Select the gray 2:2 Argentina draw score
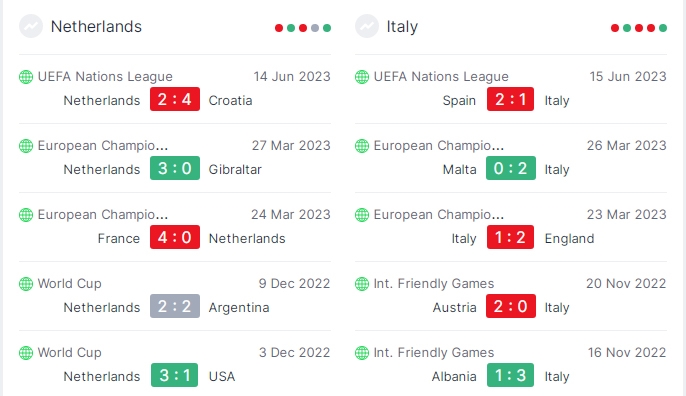The height and width of the screenshot is (396, 686). point(175,306)
